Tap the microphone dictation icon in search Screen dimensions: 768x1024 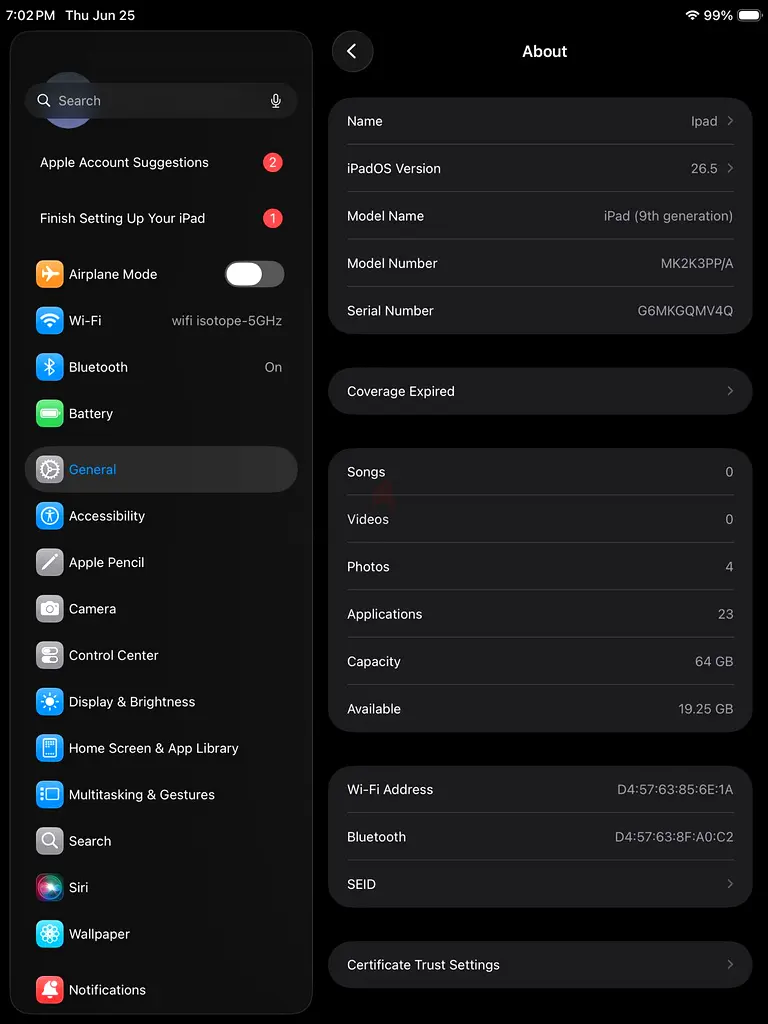pos(276,101)
